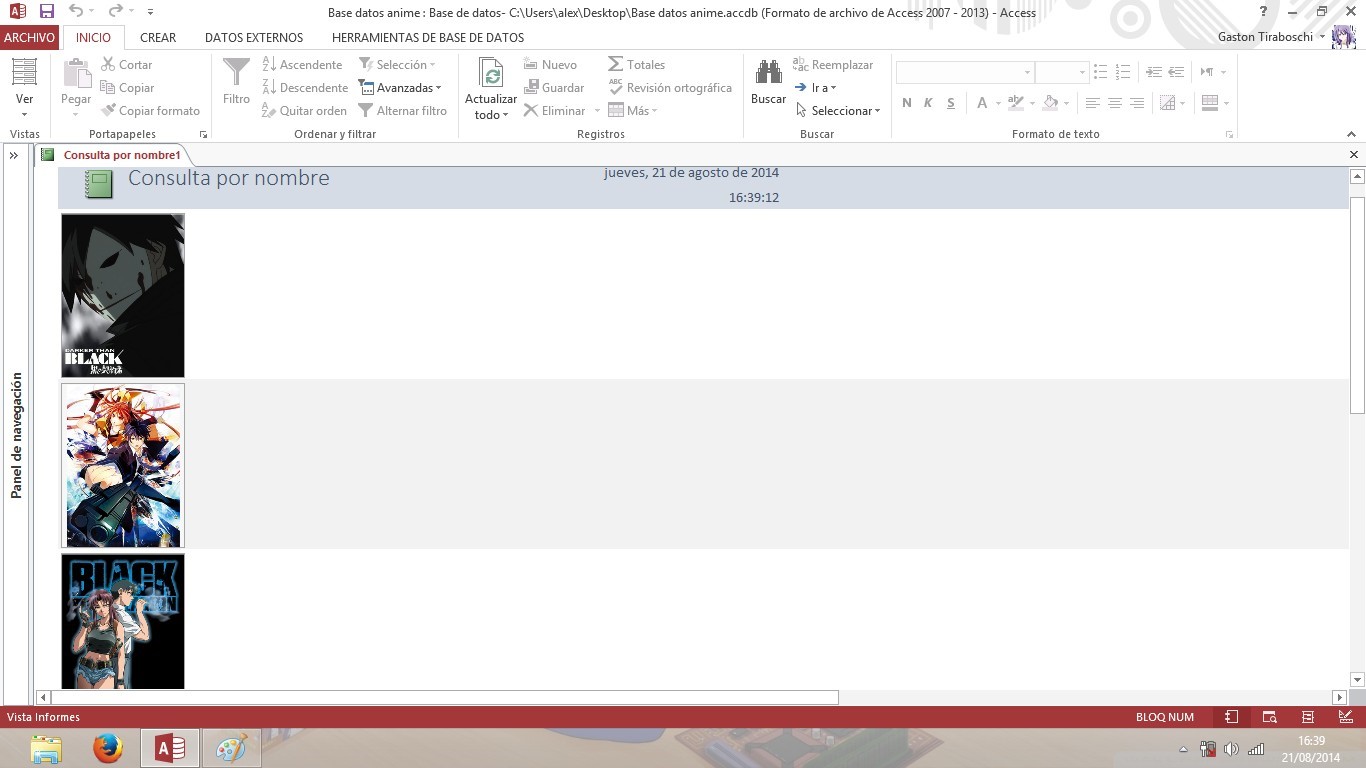Toggle bold N formatting
Screen dimensions: 1366x768
(907, 102)
